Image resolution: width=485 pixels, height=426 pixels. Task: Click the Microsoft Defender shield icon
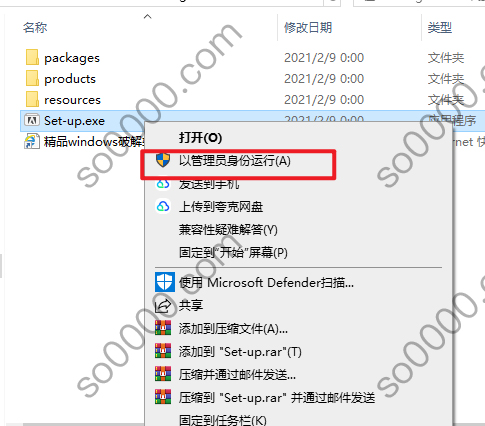click(165, 282)
